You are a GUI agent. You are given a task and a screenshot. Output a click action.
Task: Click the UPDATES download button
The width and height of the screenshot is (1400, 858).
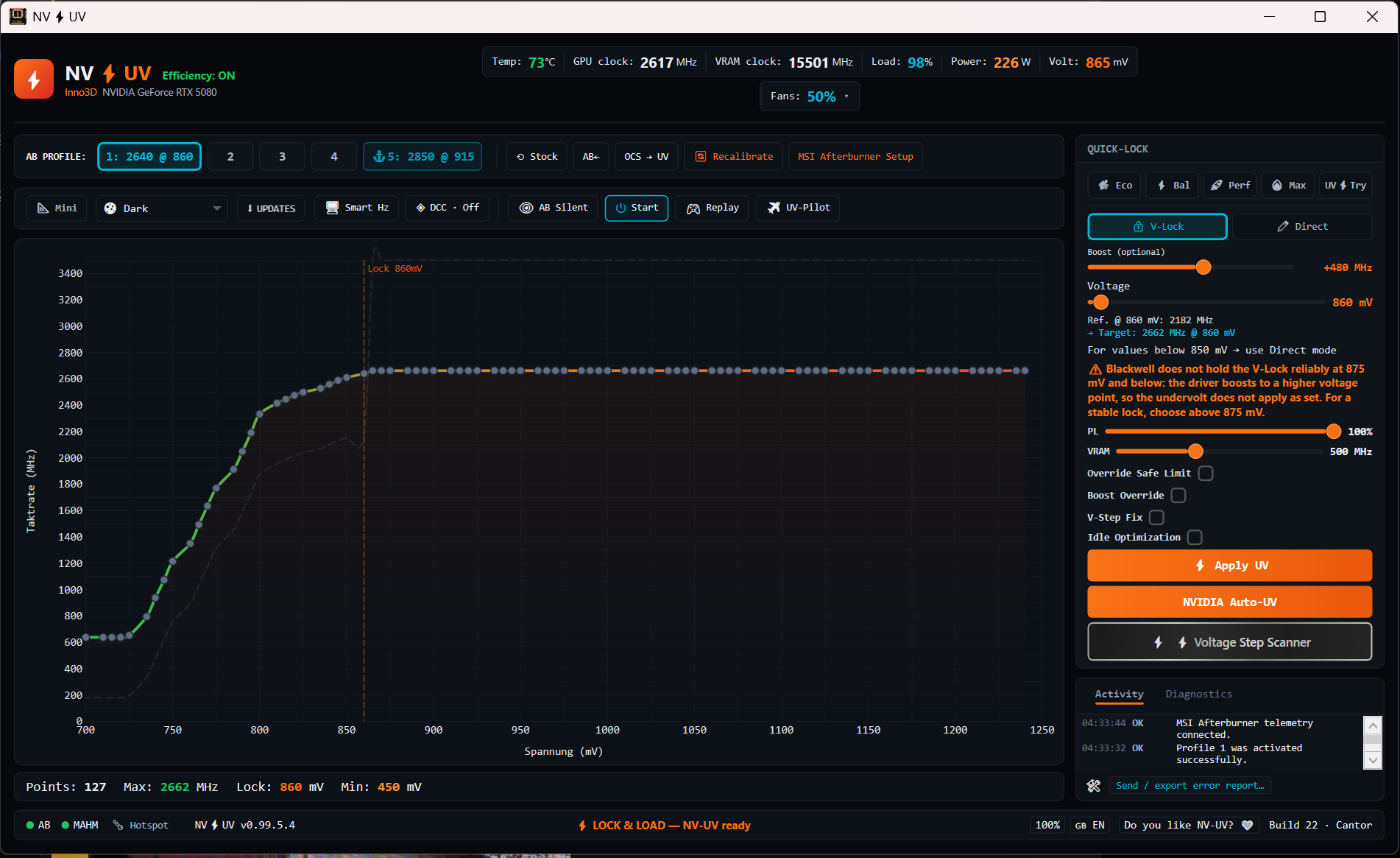[x=271, y=208]
